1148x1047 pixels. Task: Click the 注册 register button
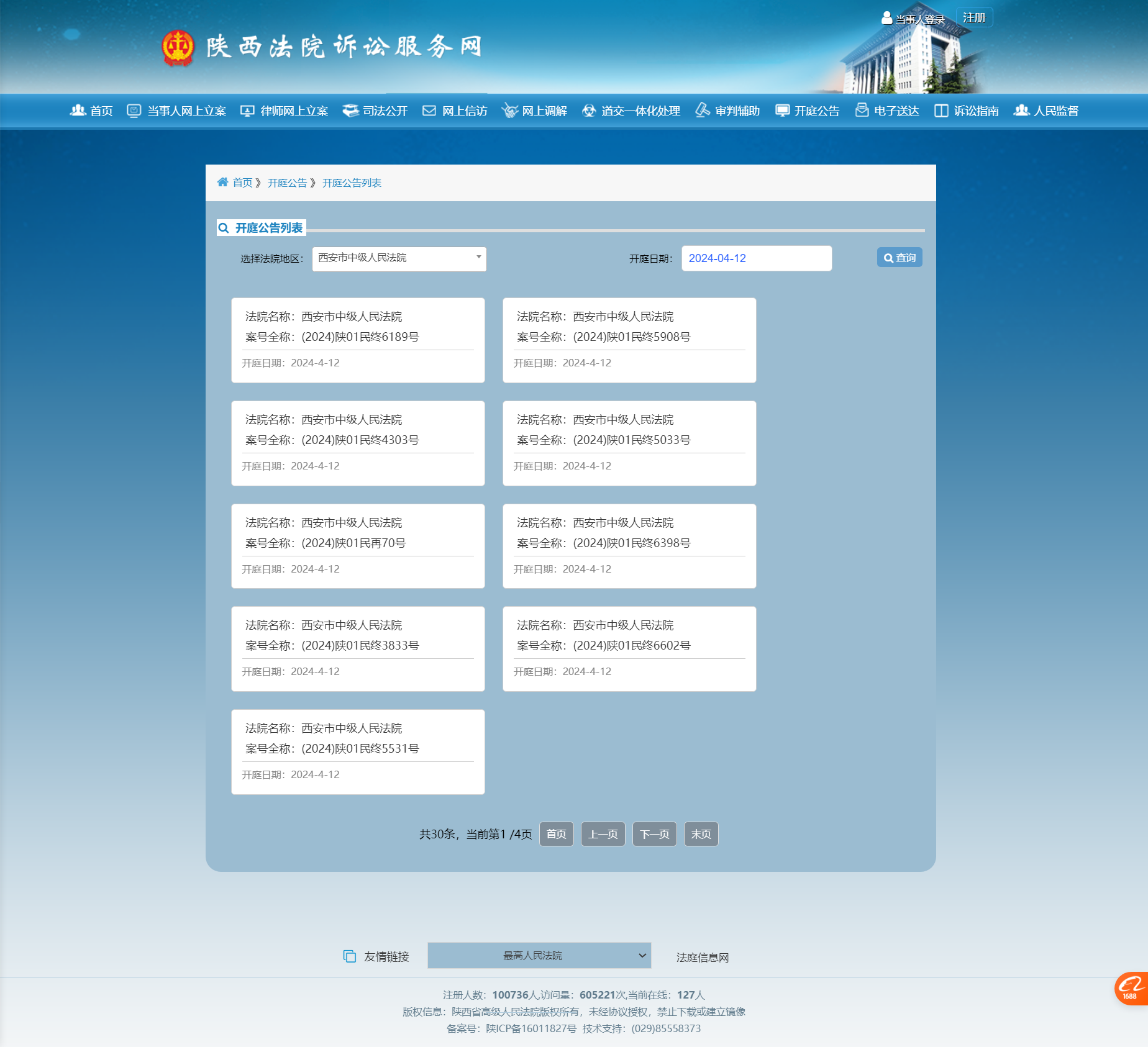[973, 18]
